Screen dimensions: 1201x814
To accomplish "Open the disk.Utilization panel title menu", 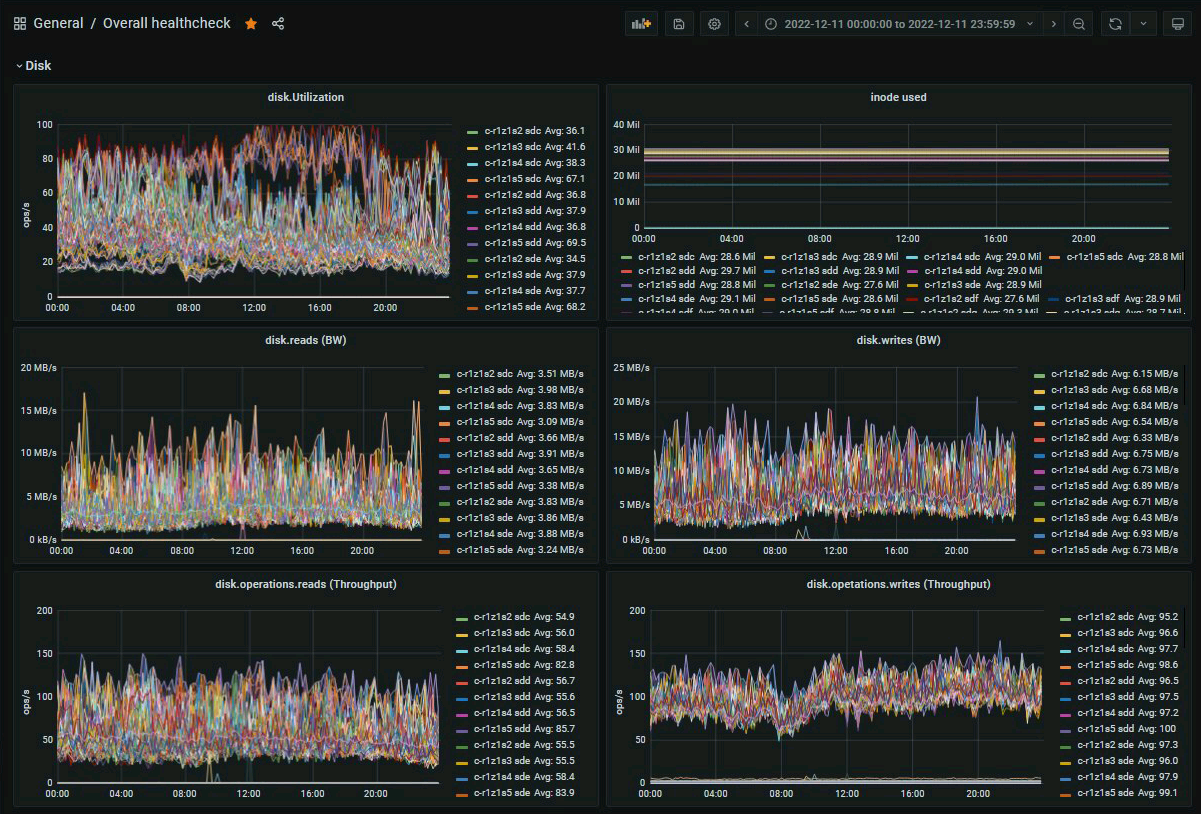I will coord(305,98).
